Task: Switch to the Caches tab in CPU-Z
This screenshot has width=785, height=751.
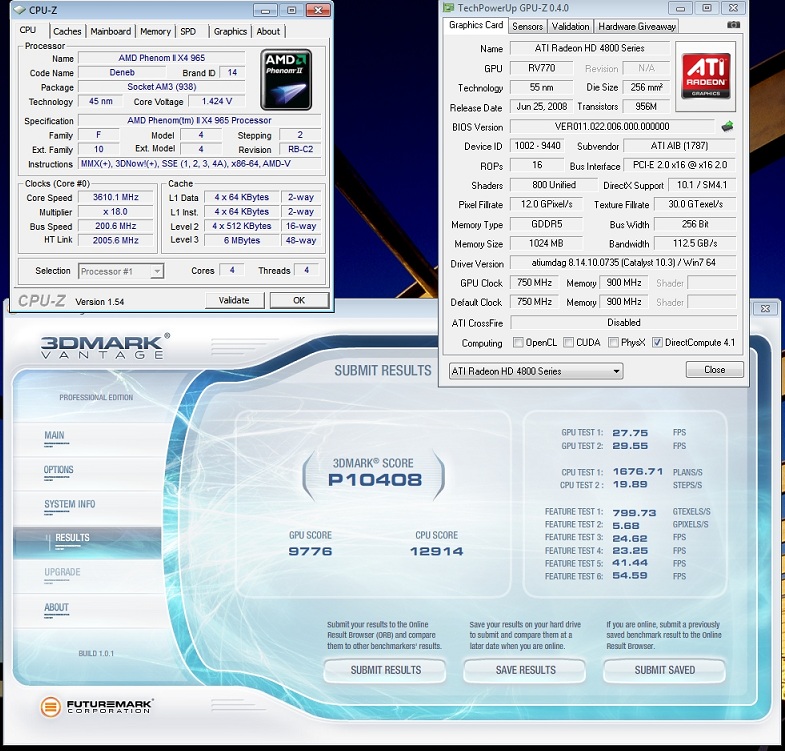Action: (67, 31)
